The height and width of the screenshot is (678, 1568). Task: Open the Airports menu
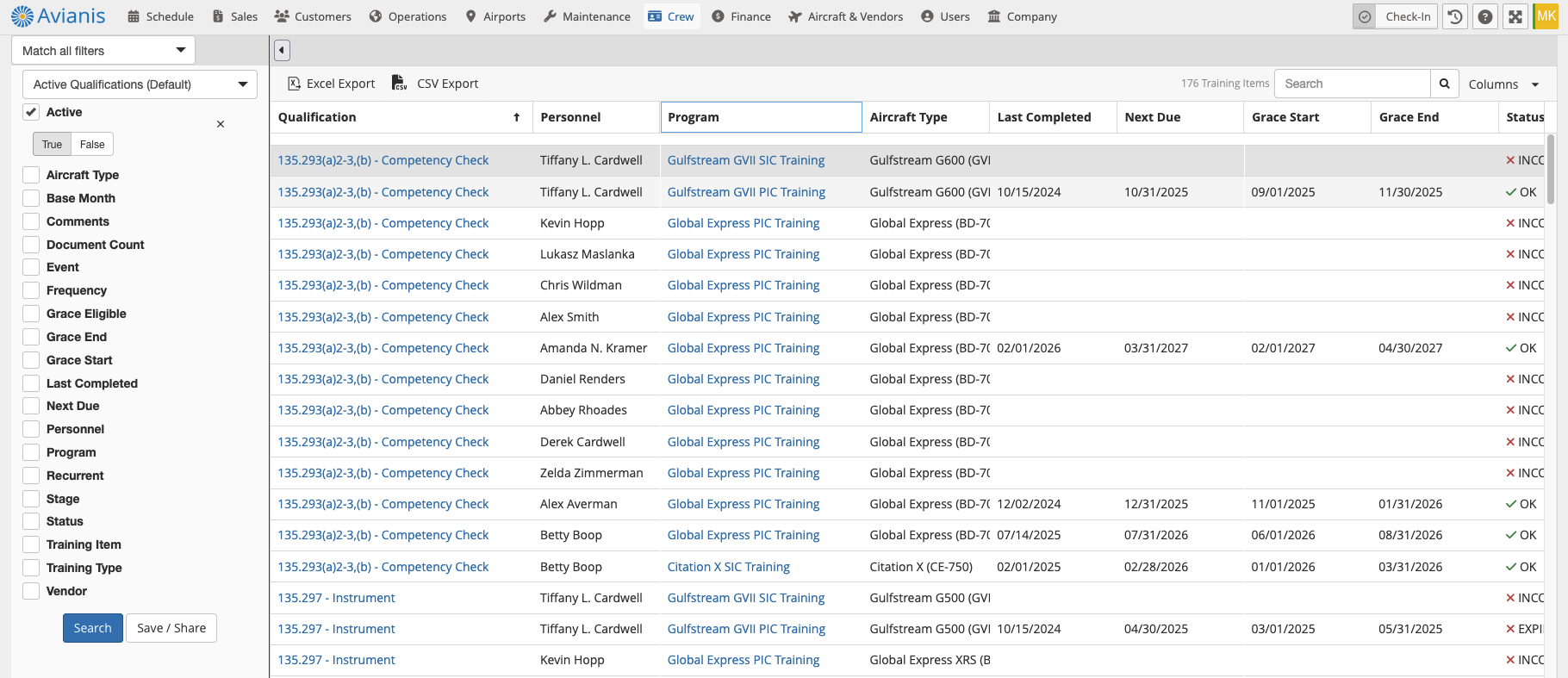[x=495, y=16]
